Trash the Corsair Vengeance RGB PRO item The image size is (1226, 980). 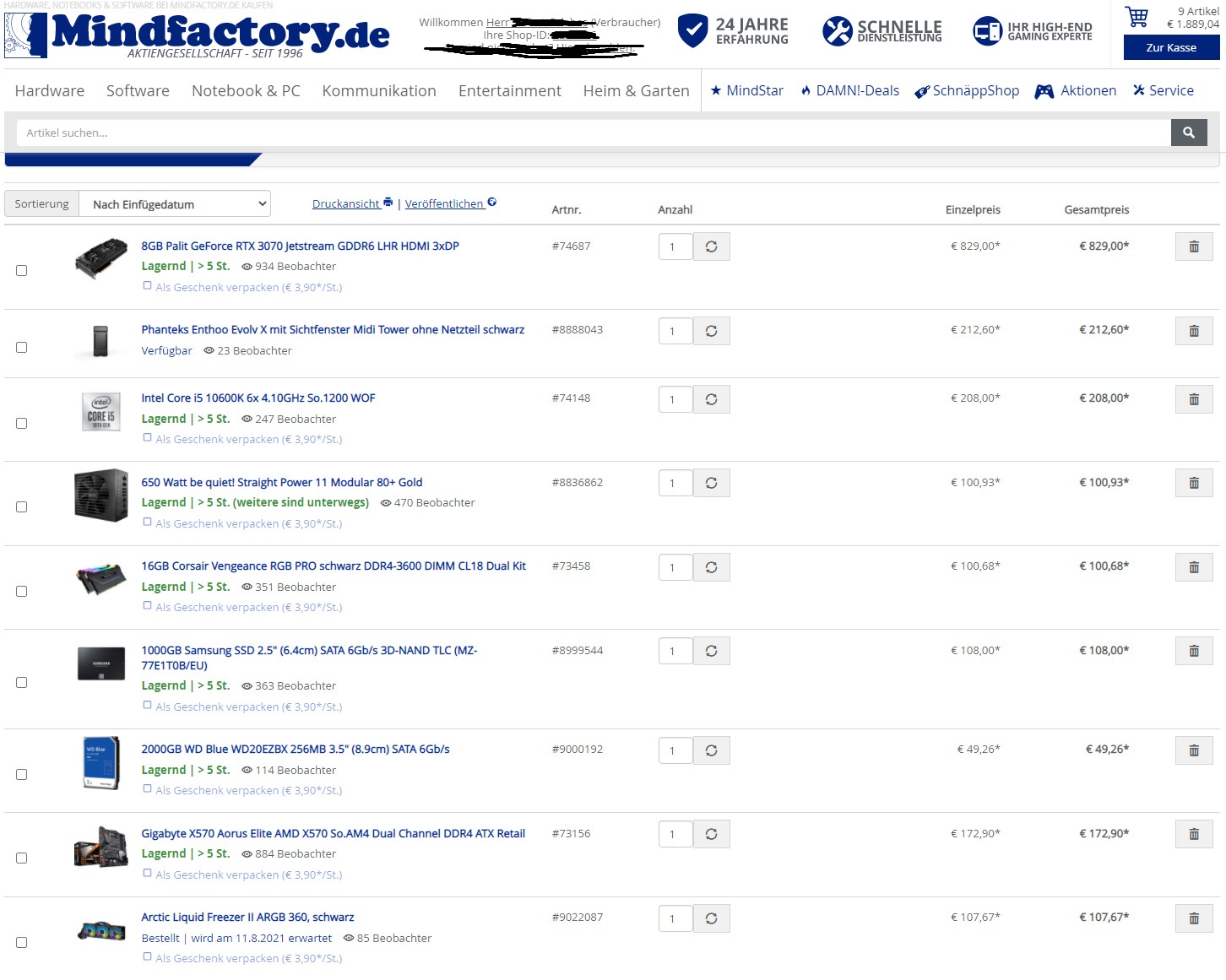tap(1194, 567)
